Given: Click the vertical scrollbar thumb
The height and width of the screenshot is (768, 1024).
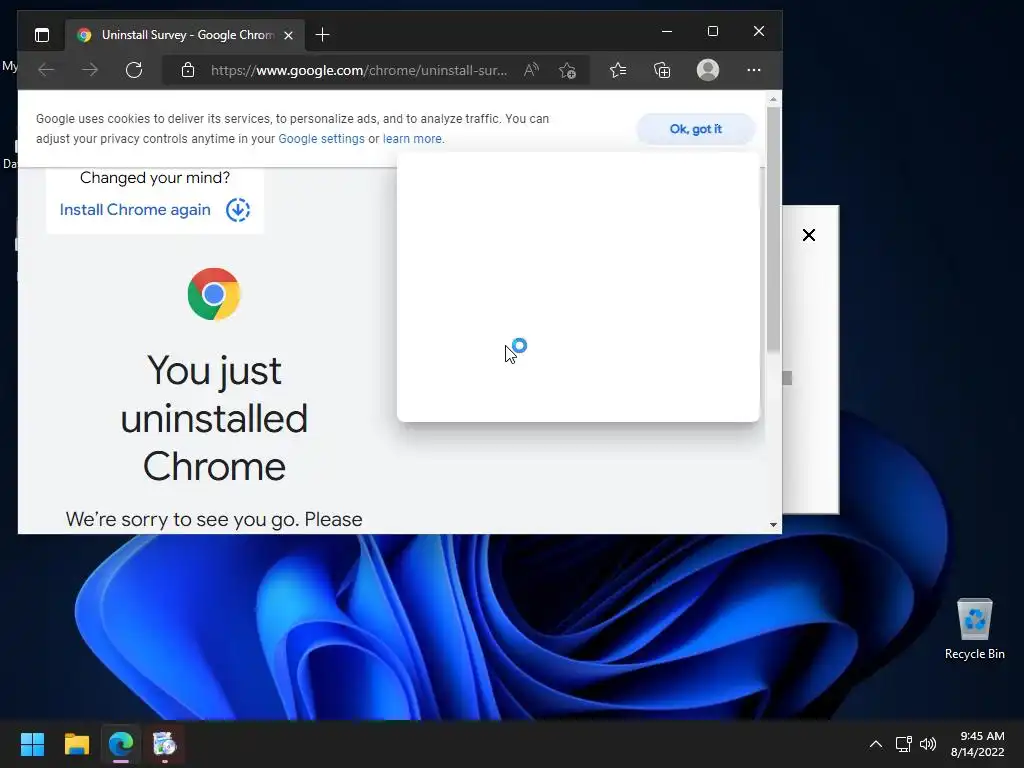Looking at the screenshot, I should [x=773, y=229].
